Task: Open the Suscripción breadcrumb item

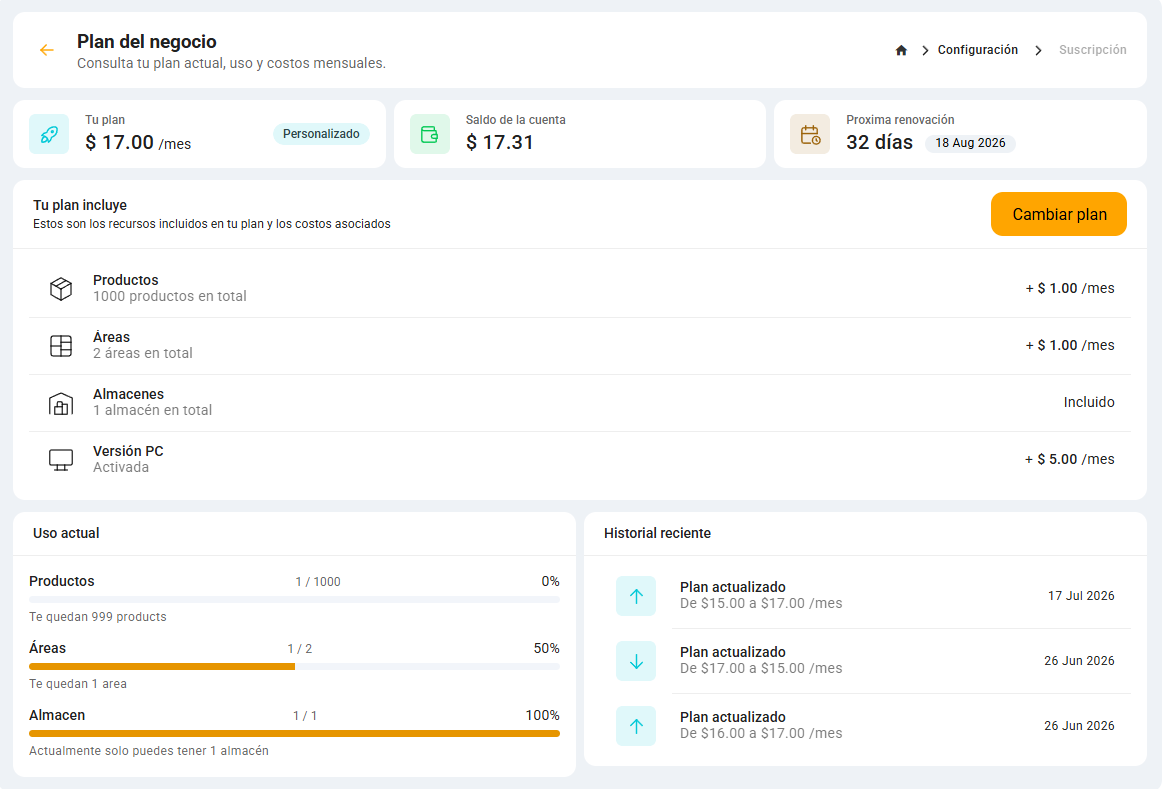Action: coord(1092,50)
